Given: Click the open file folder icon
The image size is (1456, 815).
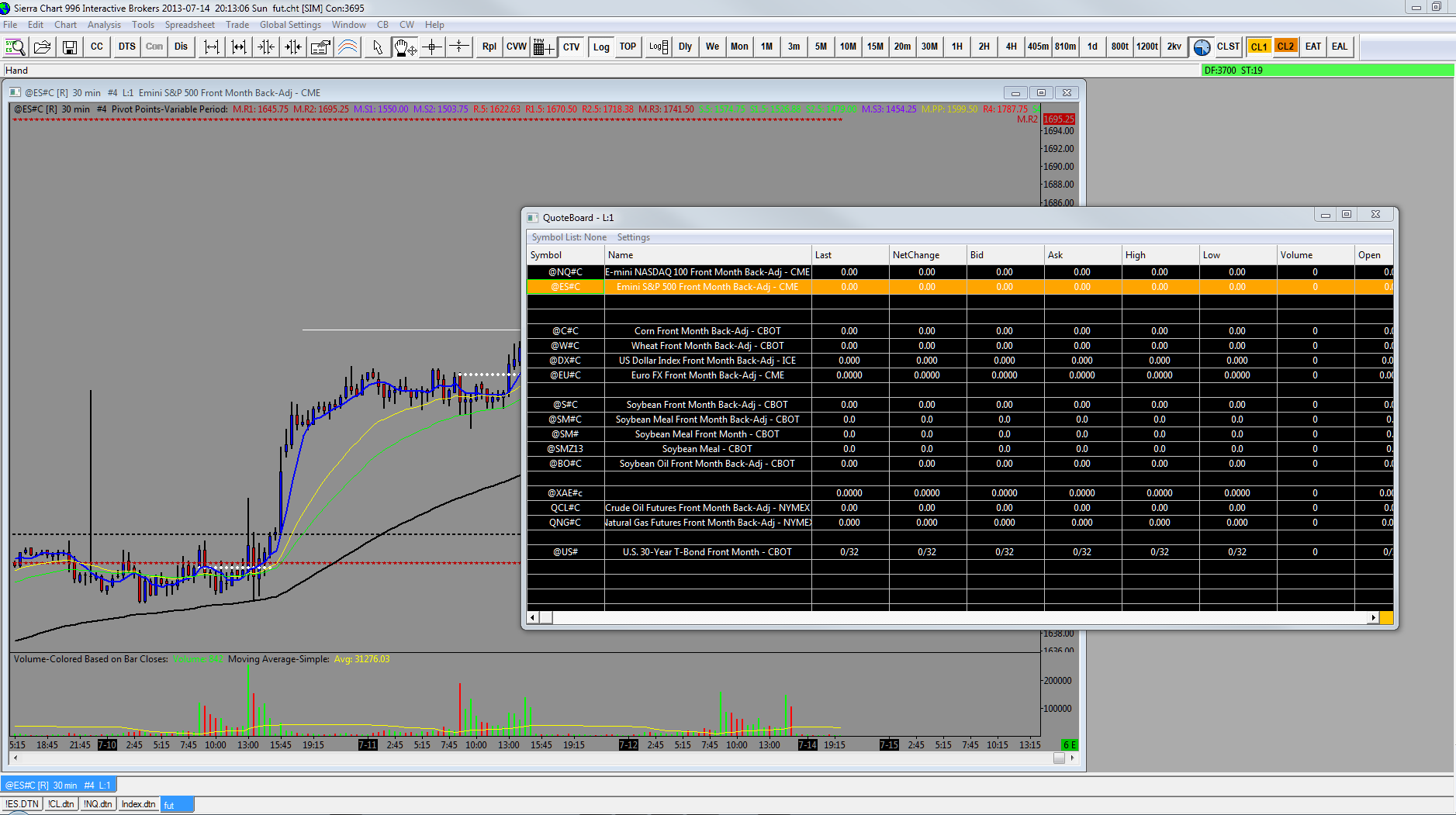Looking at the screenshot, I should point(43,47).
